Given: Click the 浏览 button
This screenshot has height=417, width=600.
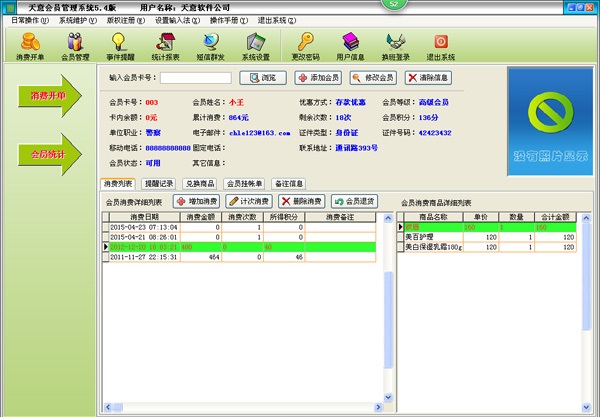Looking at the screenshot, I should (x=263, y=78).
